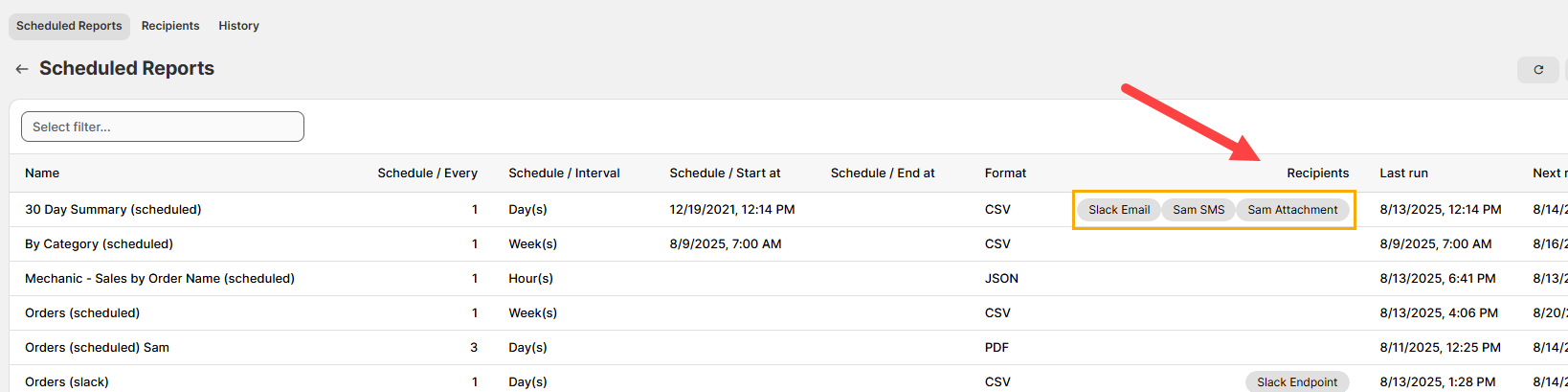Click the Slack Endpoint recipient tag
Screen dimensions: 1568x392
tap(1297, 381)
